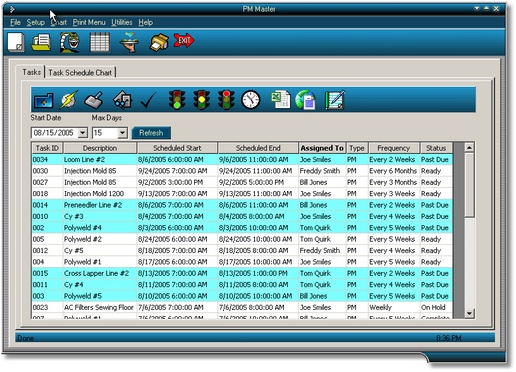The image size is (516, 372).
Task: Click the table scrollbar down arrow
Action: click(469, 313)
